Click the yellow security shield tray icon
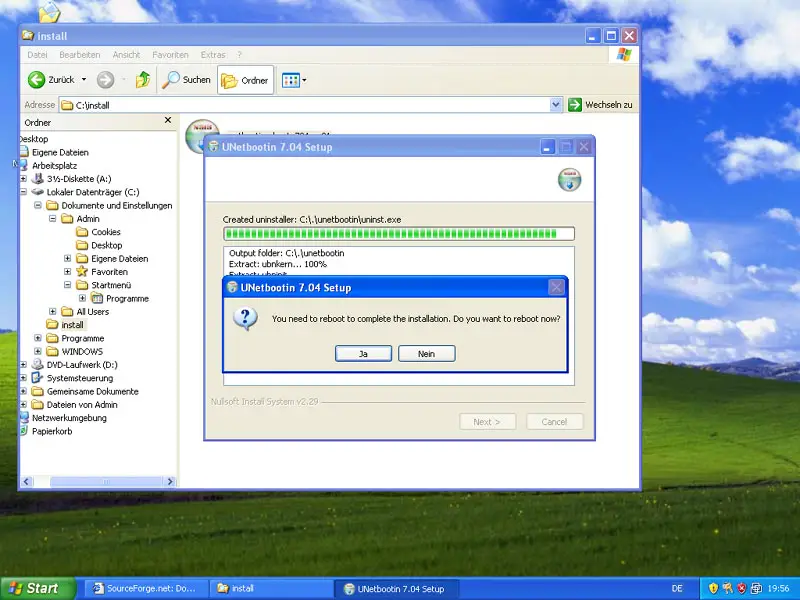 pos(713,589)
